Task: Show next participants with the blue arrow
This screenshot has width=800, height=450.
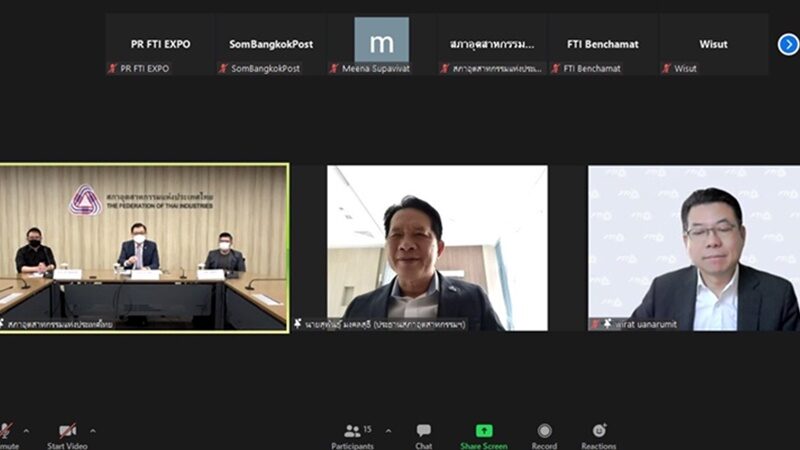Action: 788,44
